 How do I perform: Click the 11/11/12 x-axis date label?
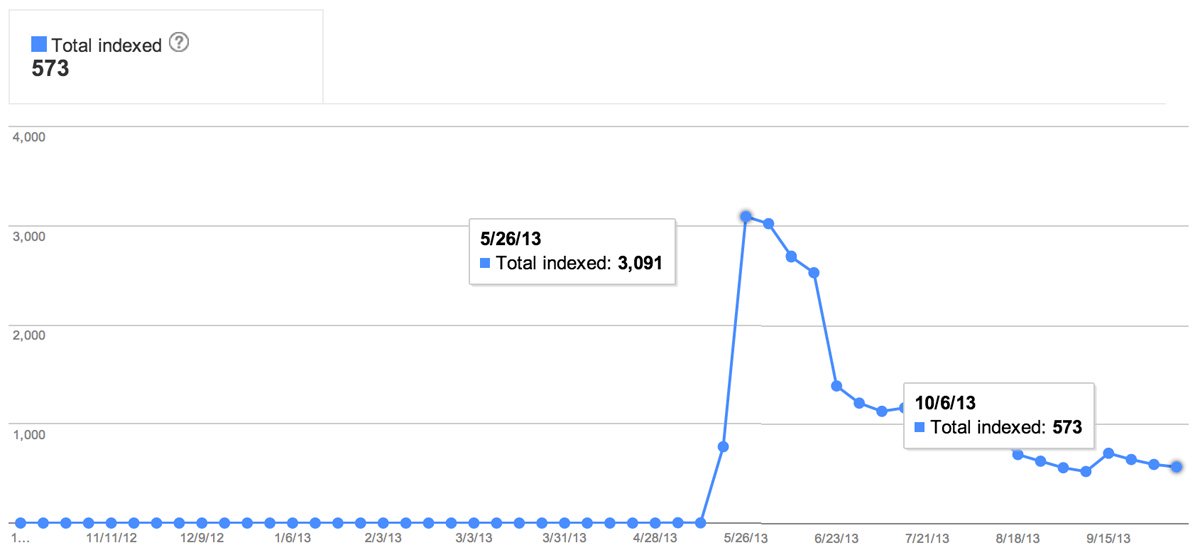point(110,538)
